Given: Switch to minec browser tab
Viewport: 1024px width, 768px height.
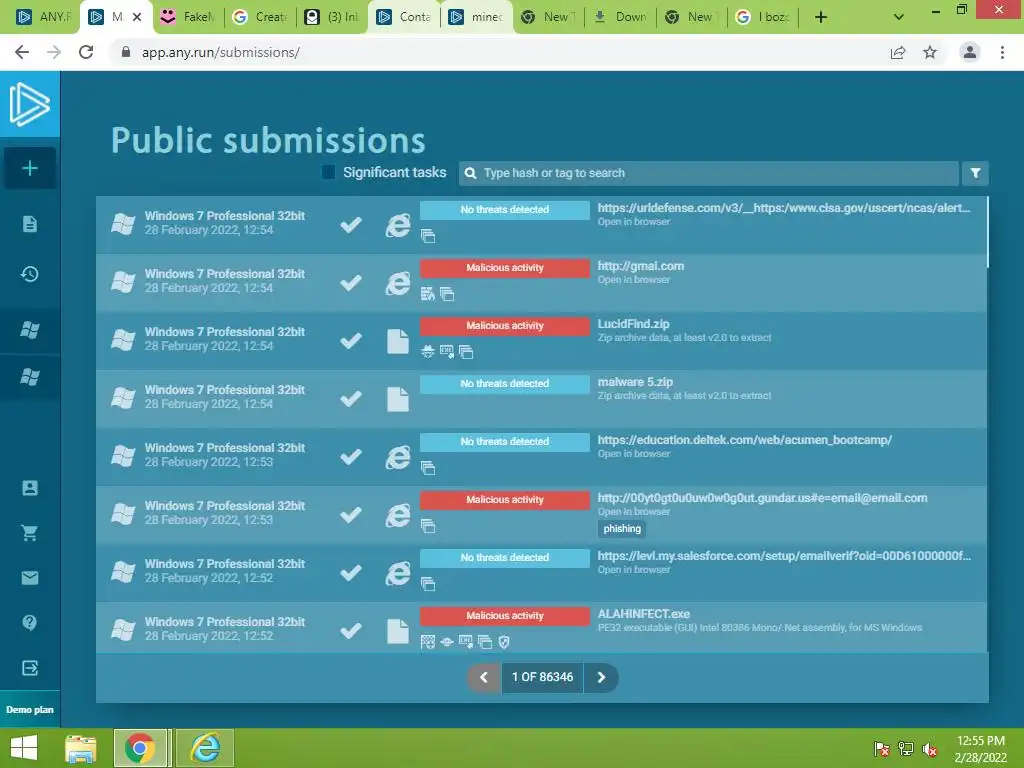Looking at the screenshot, I should [x=477, y=17].
